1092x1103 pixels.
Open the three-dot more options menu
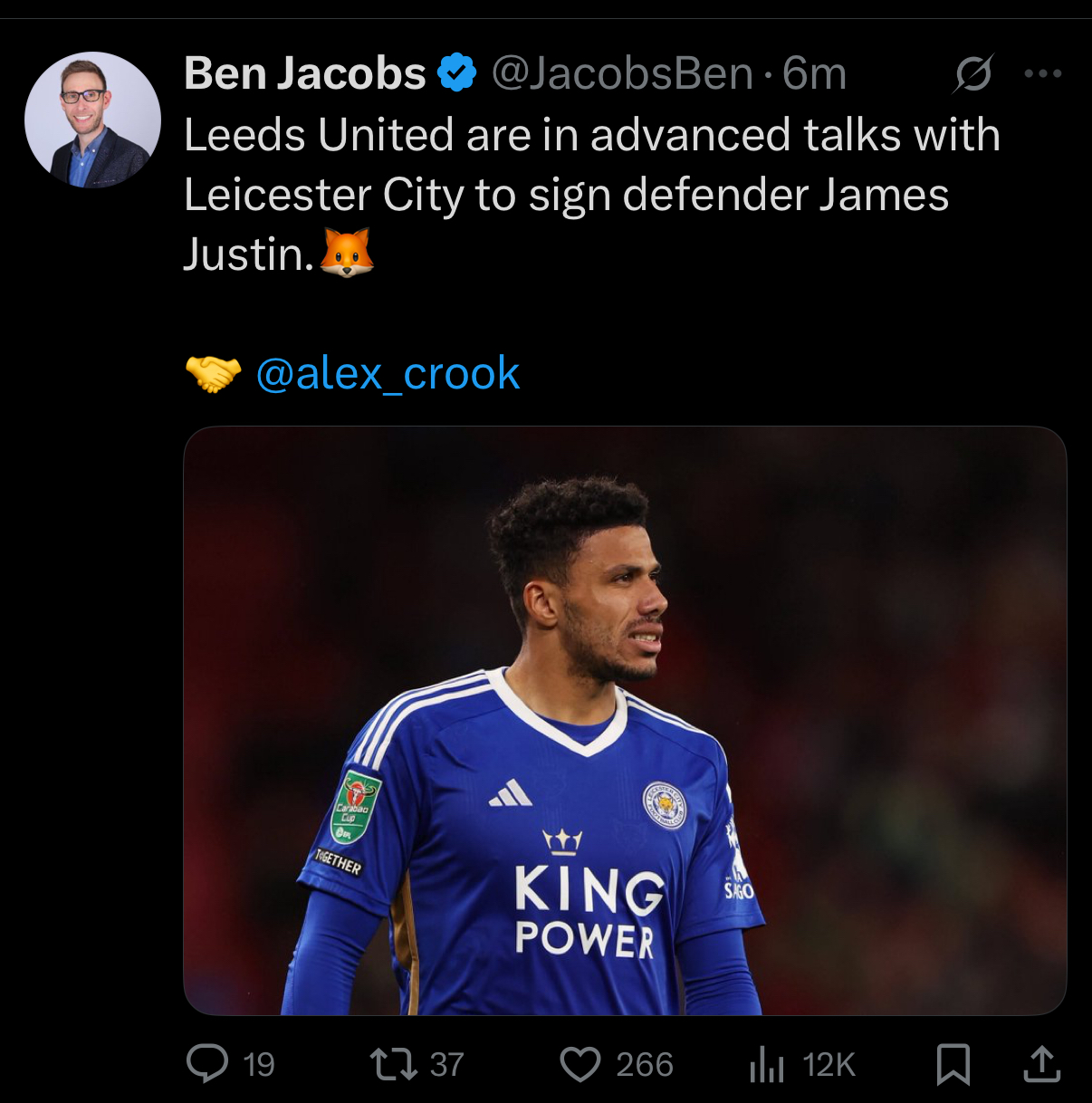pos(1042,73)
